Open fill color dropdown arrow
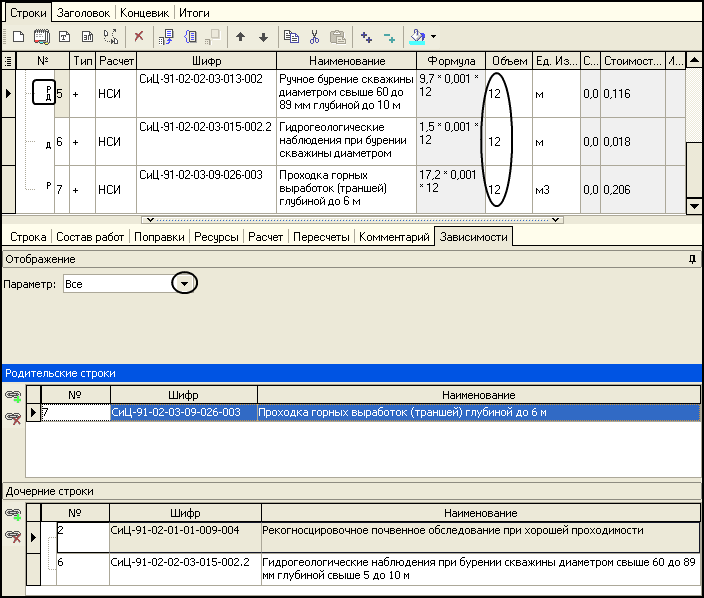 click(433, 37)
